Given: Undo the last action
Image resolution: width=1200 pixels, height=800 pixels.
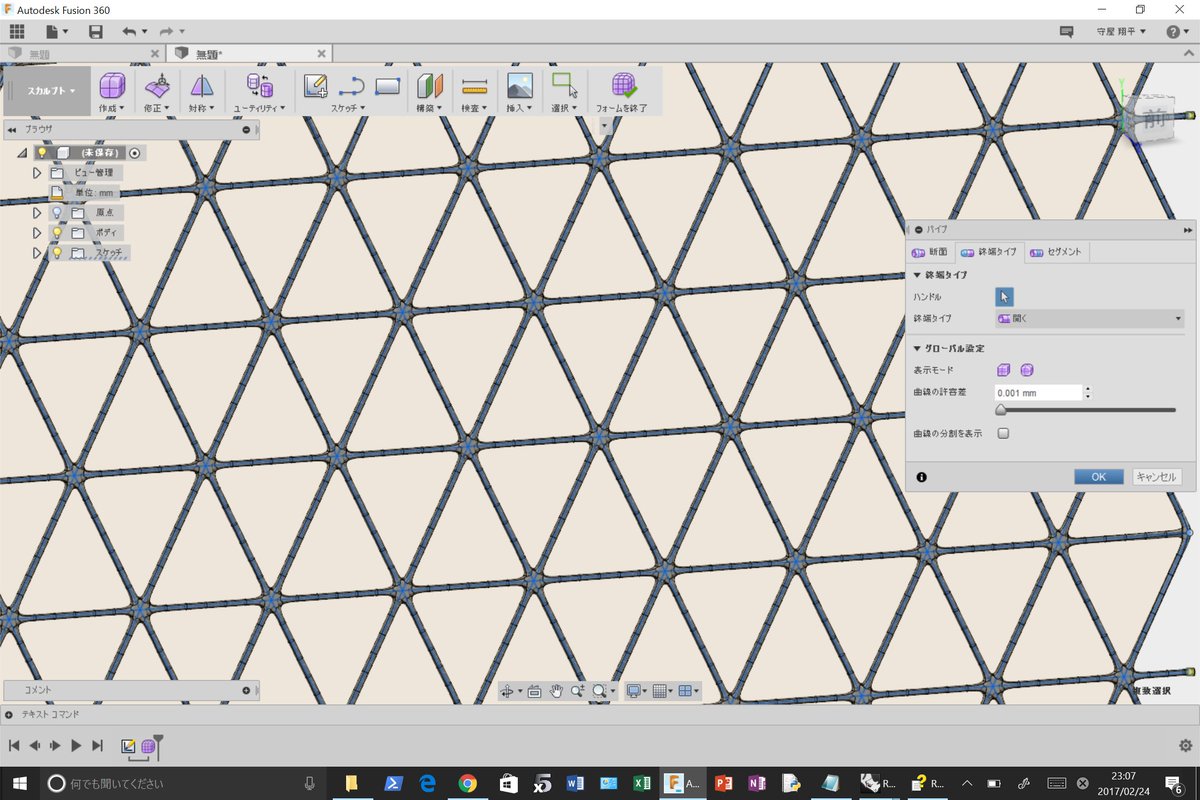Looking at the screenshot, I should 134,32.
